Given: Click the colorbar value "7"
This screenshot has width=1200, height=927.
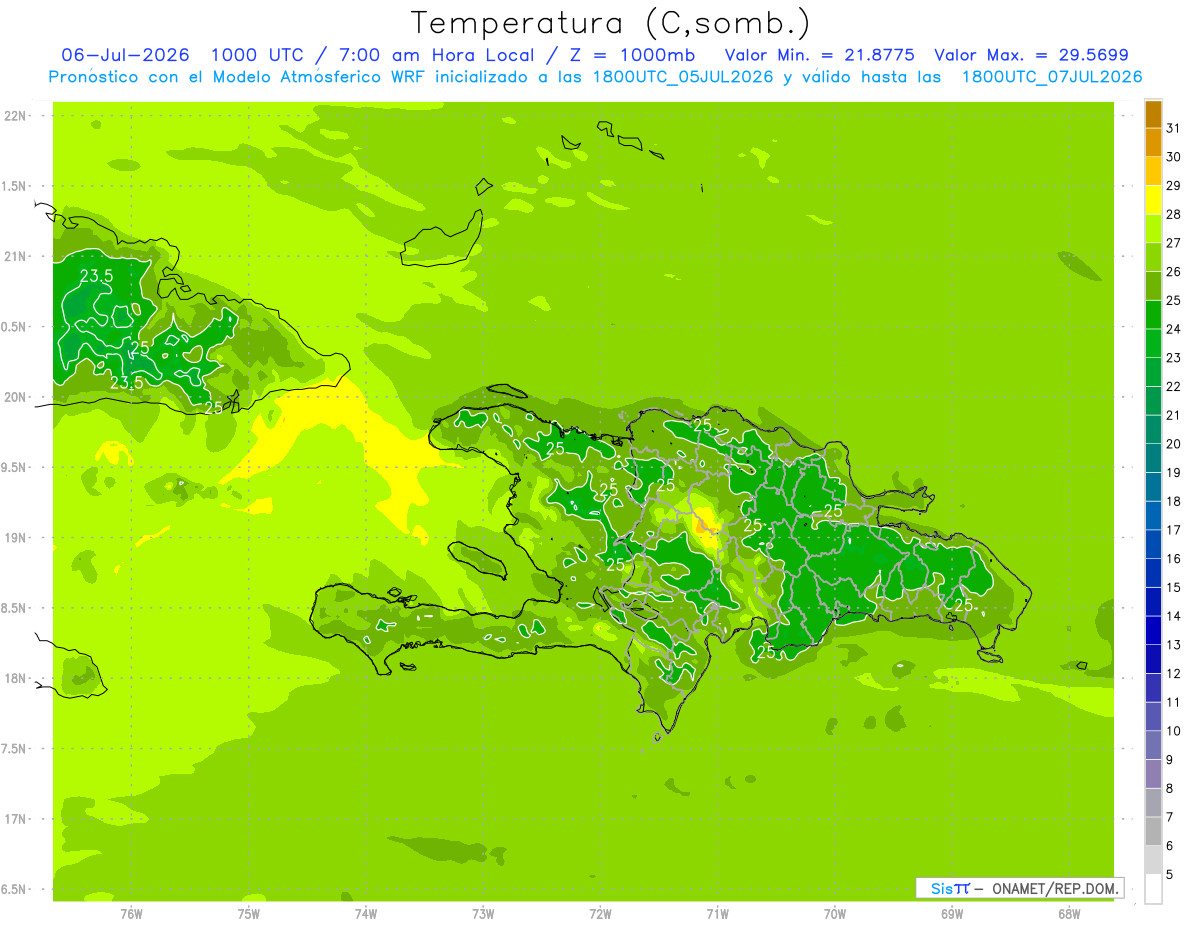Looking at the screenshot, I should click(1170, 817).
